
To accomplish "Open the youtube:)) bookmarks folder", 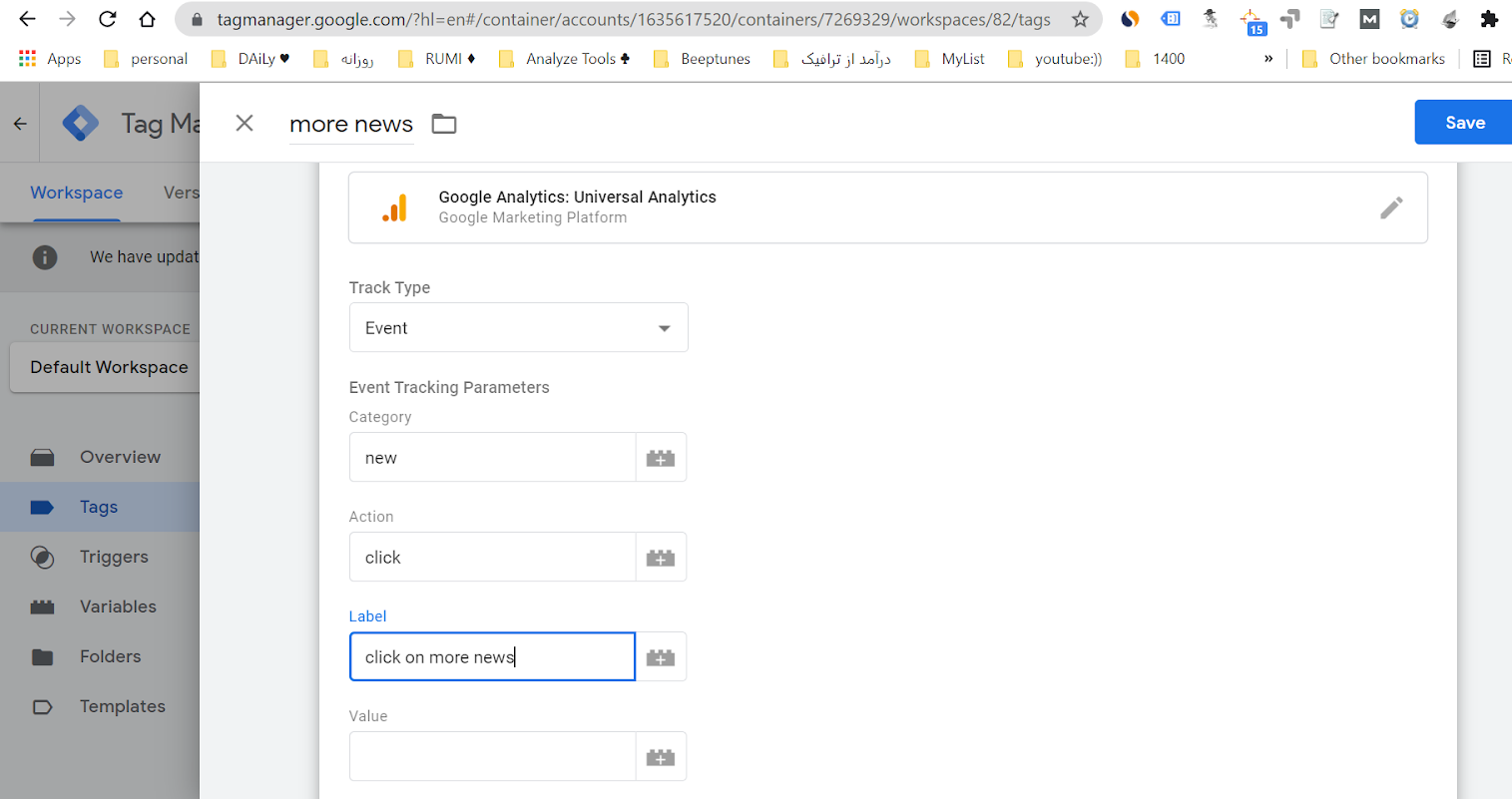I will tap(1055, 59).
